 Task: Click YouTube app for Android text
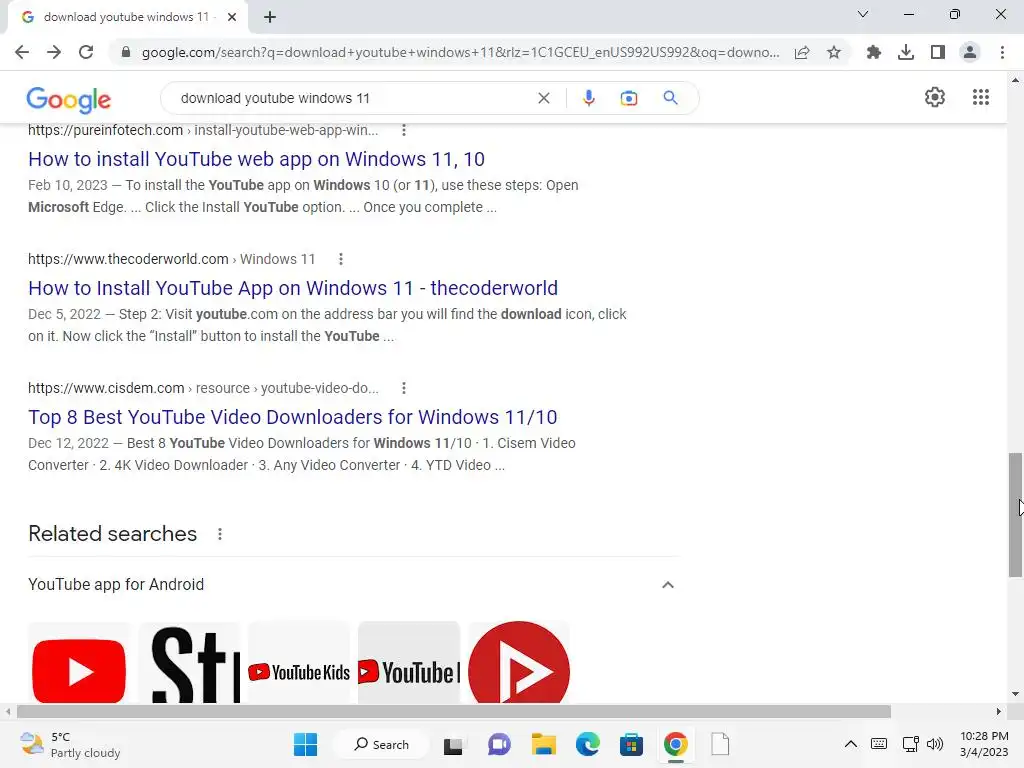pos(116,584)
